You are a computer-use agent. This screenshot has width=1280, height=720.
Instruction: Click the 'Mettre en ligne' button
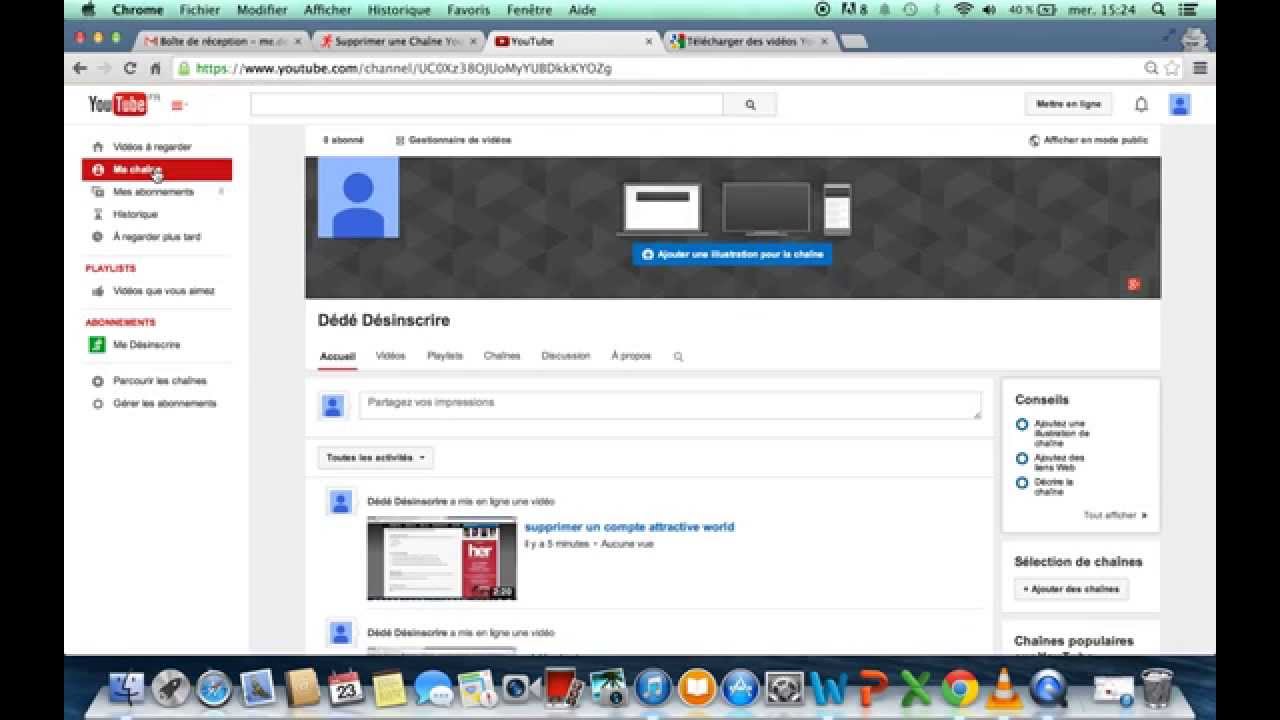click(1067, 104)
